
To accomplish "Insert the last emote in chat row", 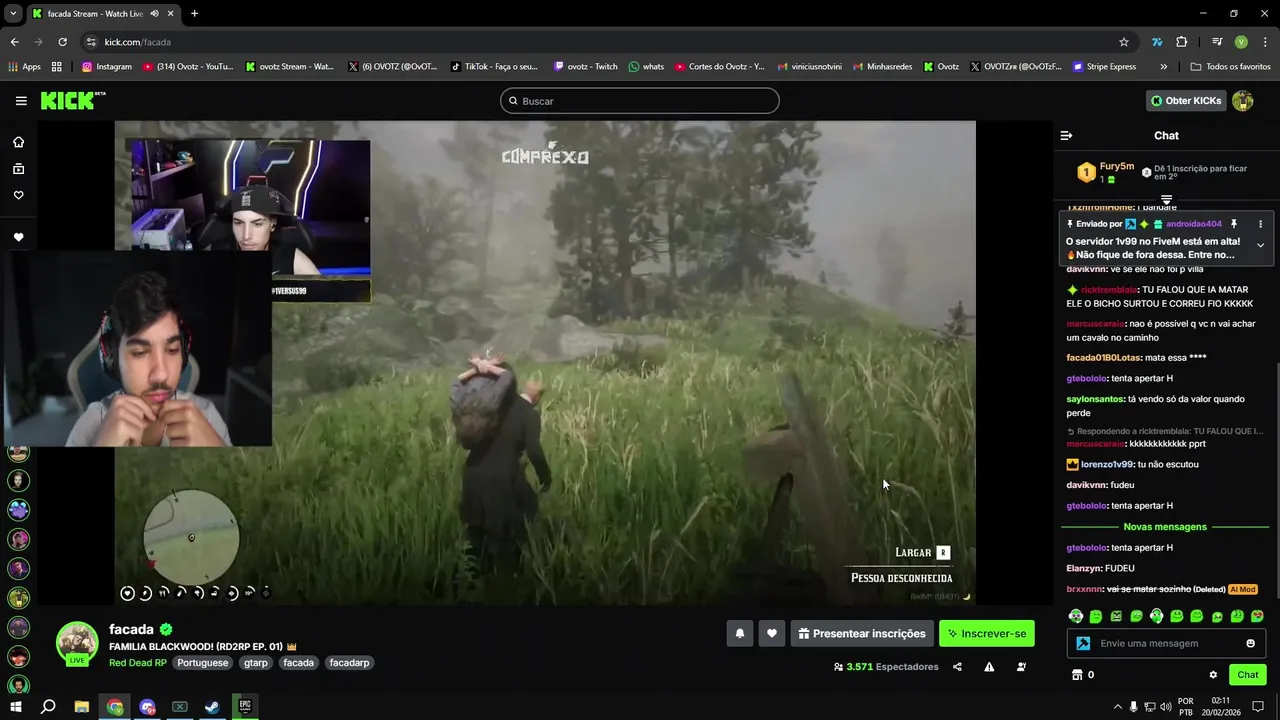I will 1257,616.
